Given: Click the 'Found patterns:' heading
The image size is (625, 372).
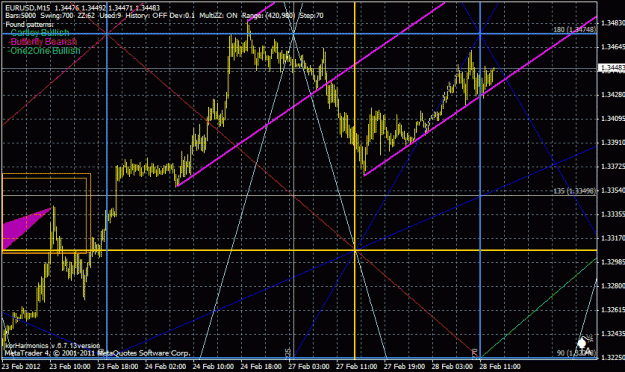Looking at the screenshot, I should coord(29,24).
